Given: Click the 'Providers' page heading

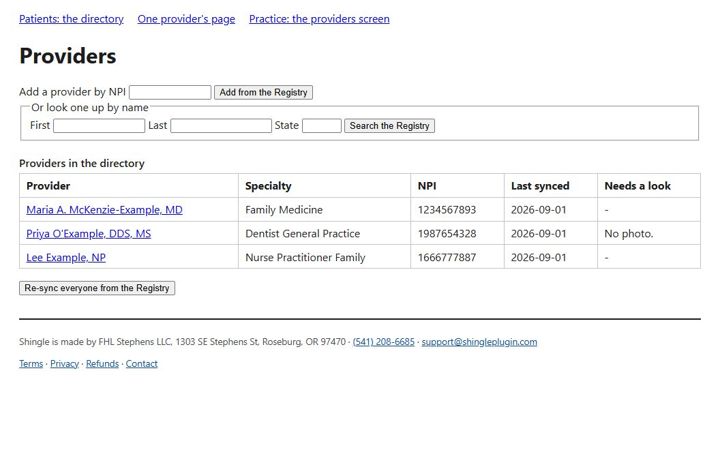Looking at the screenshot, I should [x=68, y=56].
